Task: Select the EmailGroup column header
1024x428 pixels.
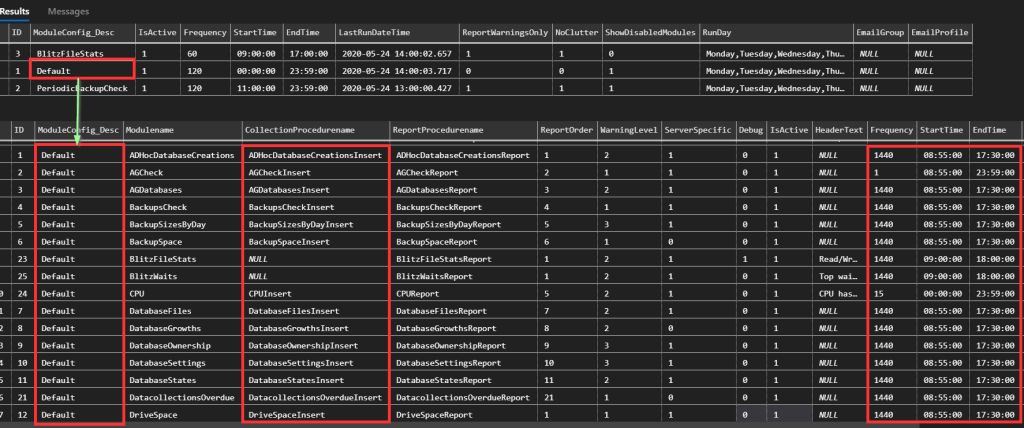Action: coord(881,32)
